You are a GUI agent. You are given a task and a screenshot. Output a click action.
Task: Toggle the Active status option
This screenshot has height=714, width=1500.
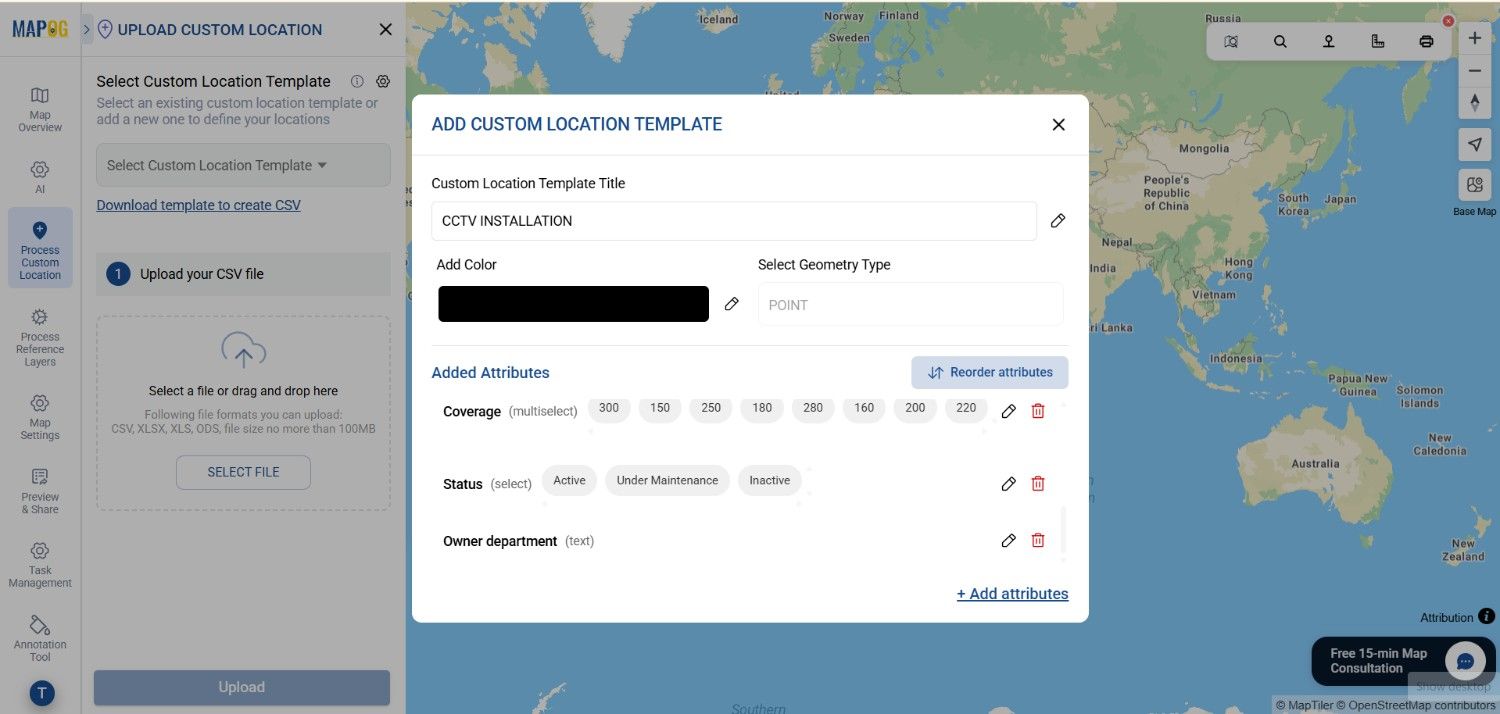(x=568, y=479)
